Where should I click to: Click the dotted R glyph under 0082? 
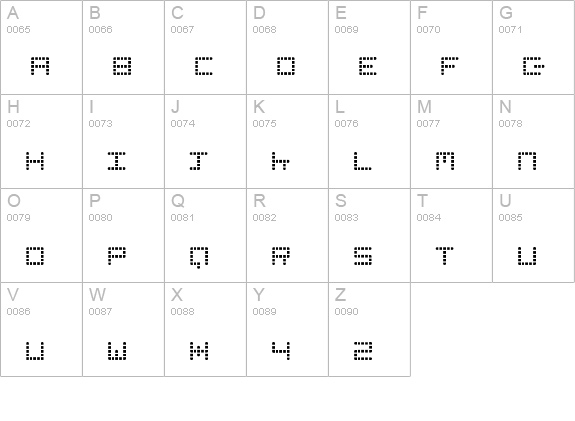point(281,255)
